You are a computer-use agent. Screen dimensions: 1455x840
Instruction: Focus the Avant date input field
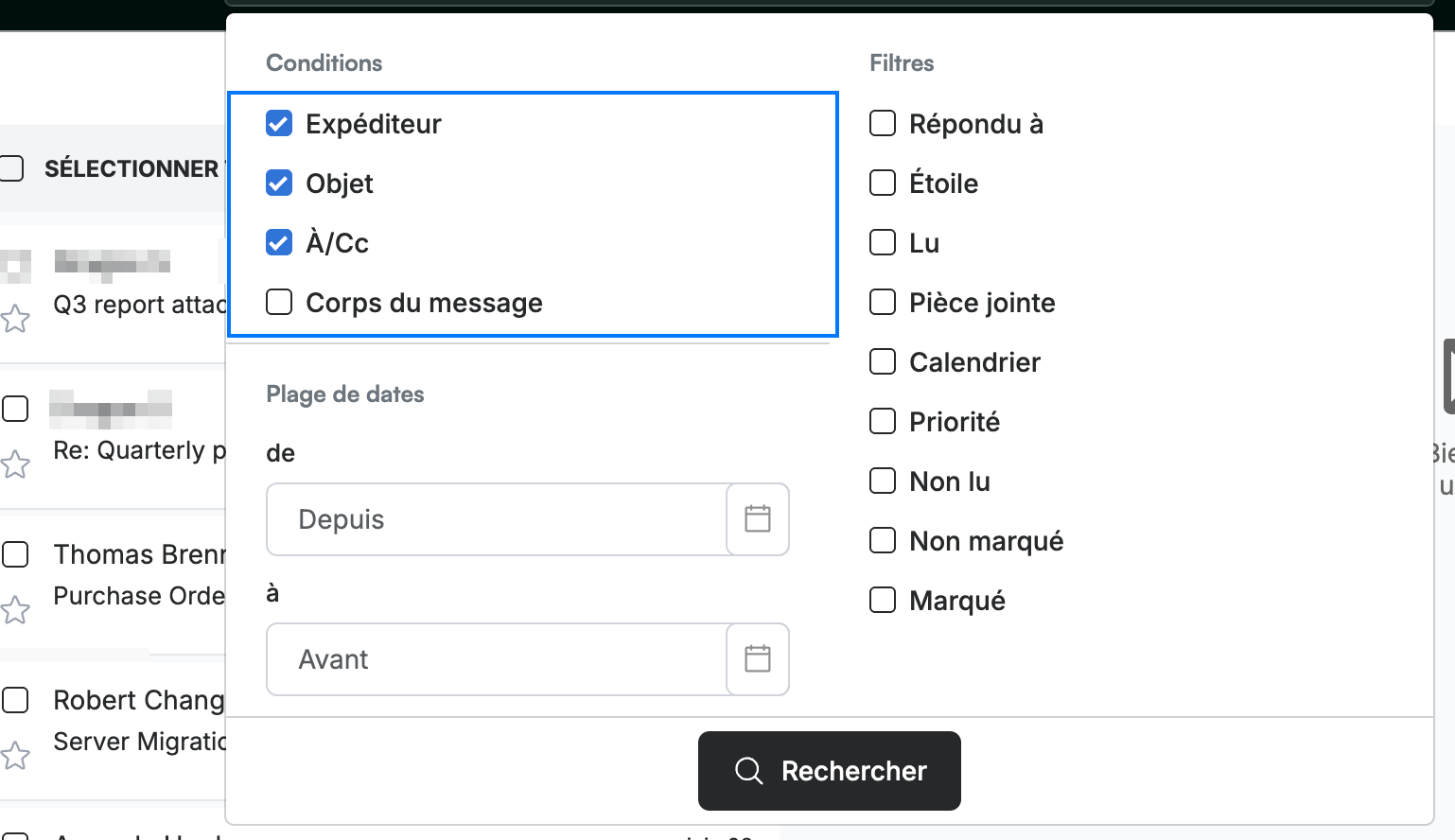click(497, 659)
